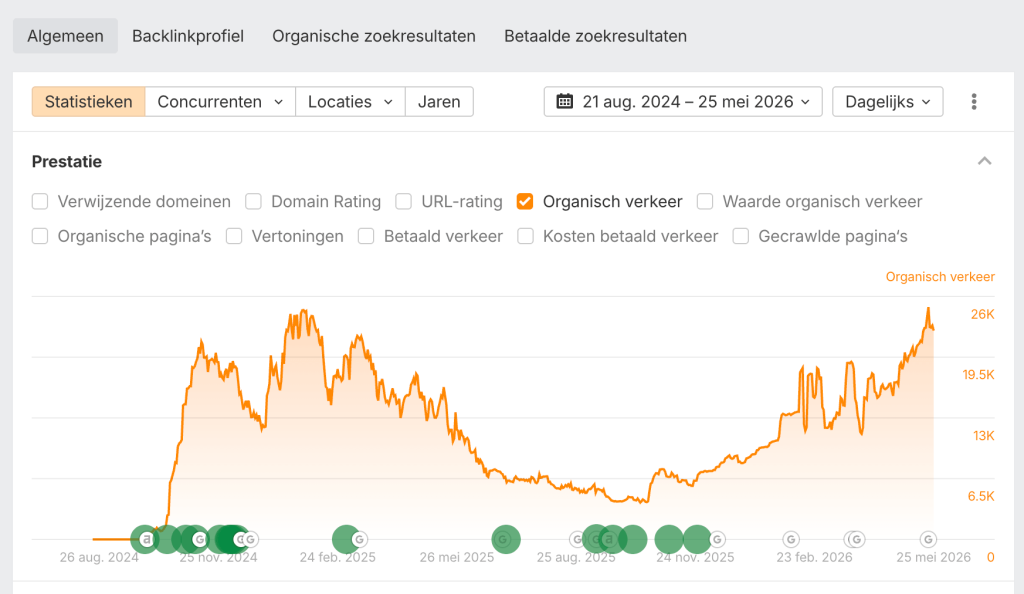Click the 26 aug. 2024 axis date label
This screenshot has height=594, width=1024.
pyautogui.click(x=99, y=557)
